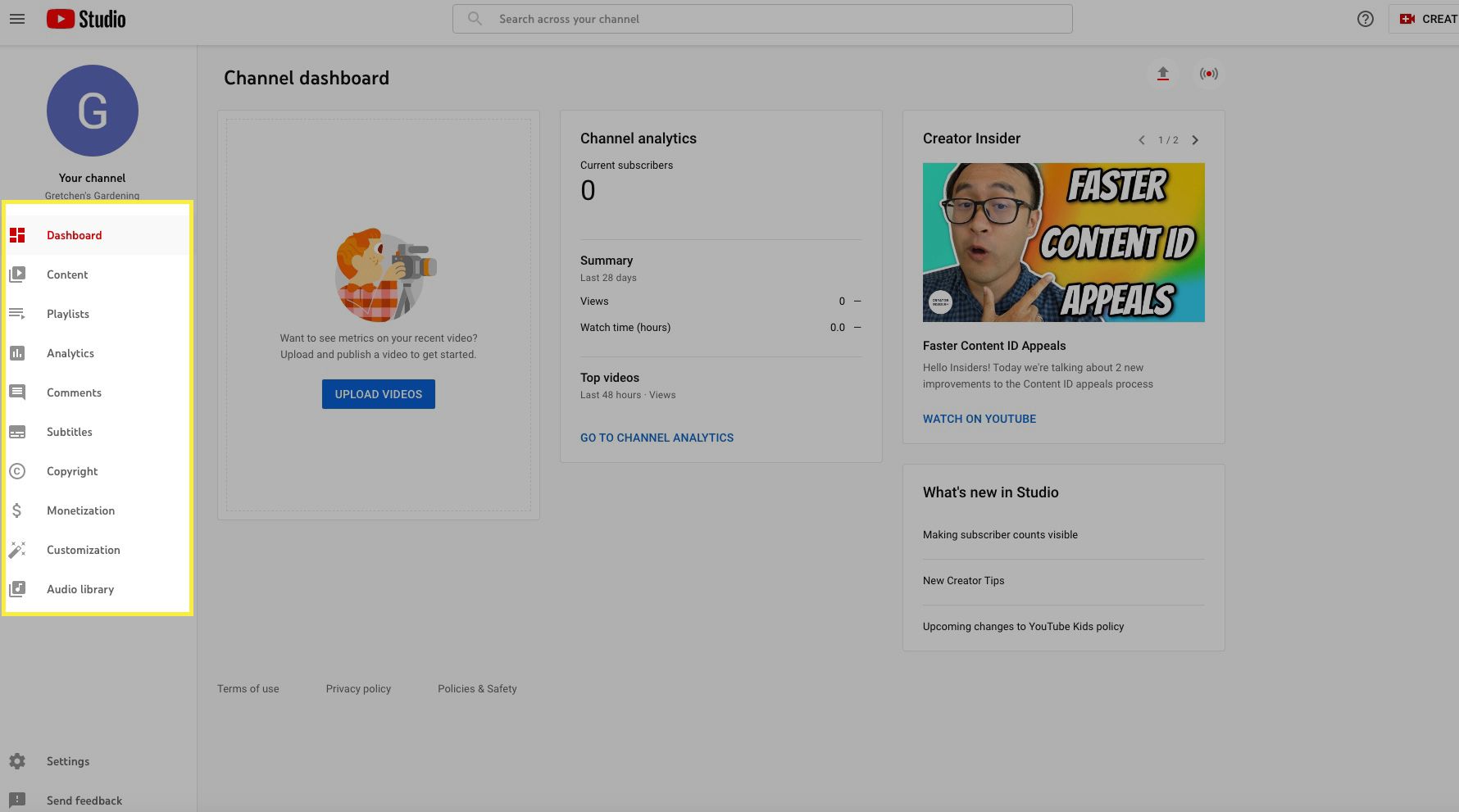This screenshot has height=812, width=1459.
Task: Click the Monetization dollar icon
Action: click(x=17, y=510)
